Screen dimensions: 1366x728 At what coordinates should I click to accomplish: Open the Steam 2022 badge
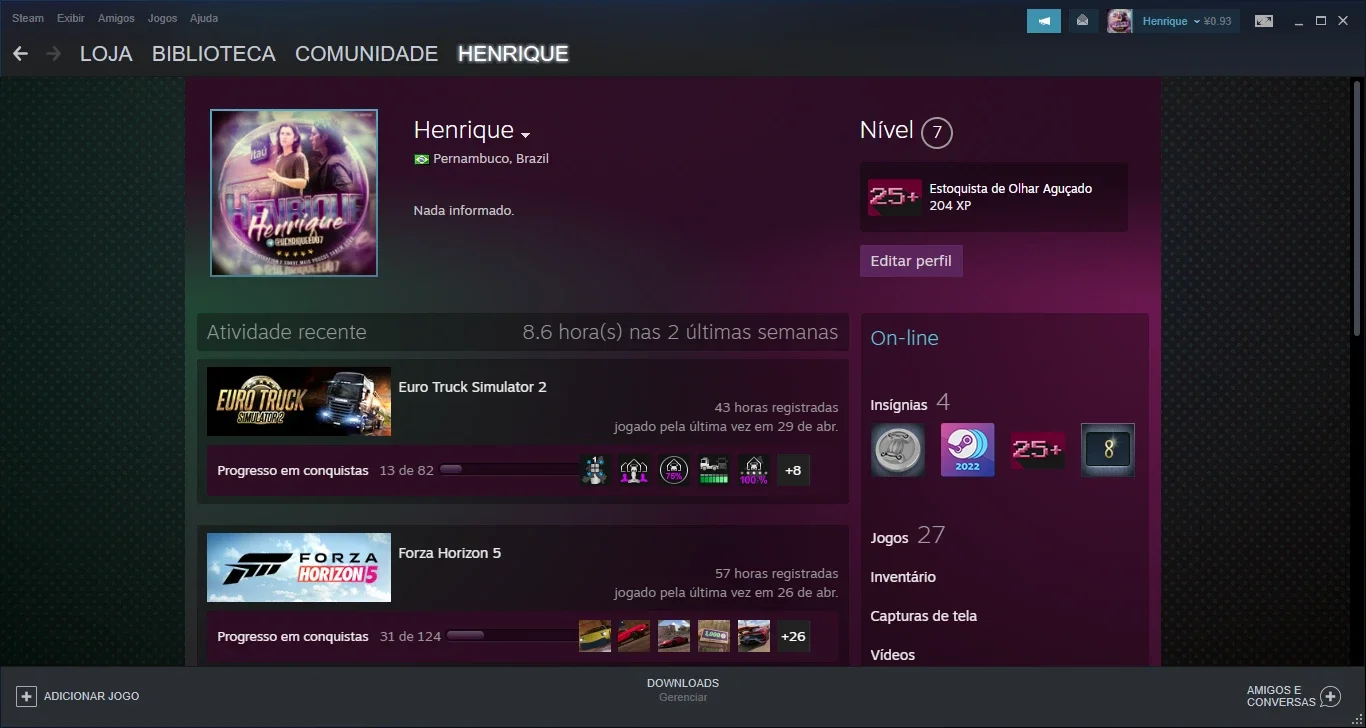click(x=968, y=450)
